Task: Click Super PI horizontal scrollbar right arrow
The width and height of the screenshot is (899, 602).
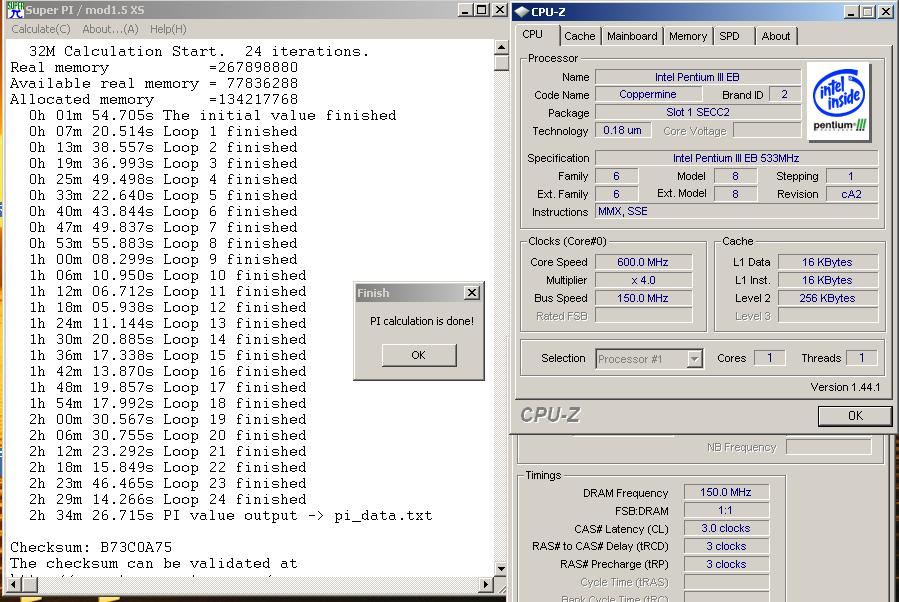Action: tap(486, 585)
